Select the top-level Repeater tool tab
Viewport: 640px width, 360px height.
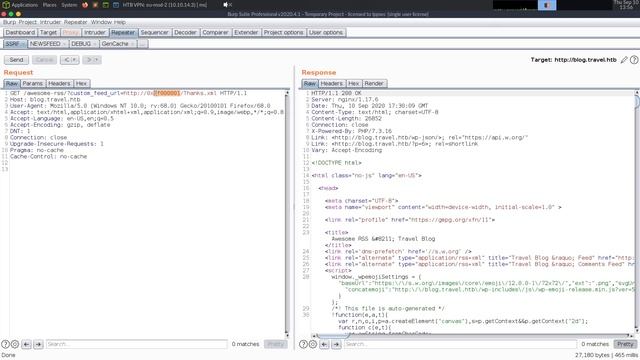click(123, 32)
